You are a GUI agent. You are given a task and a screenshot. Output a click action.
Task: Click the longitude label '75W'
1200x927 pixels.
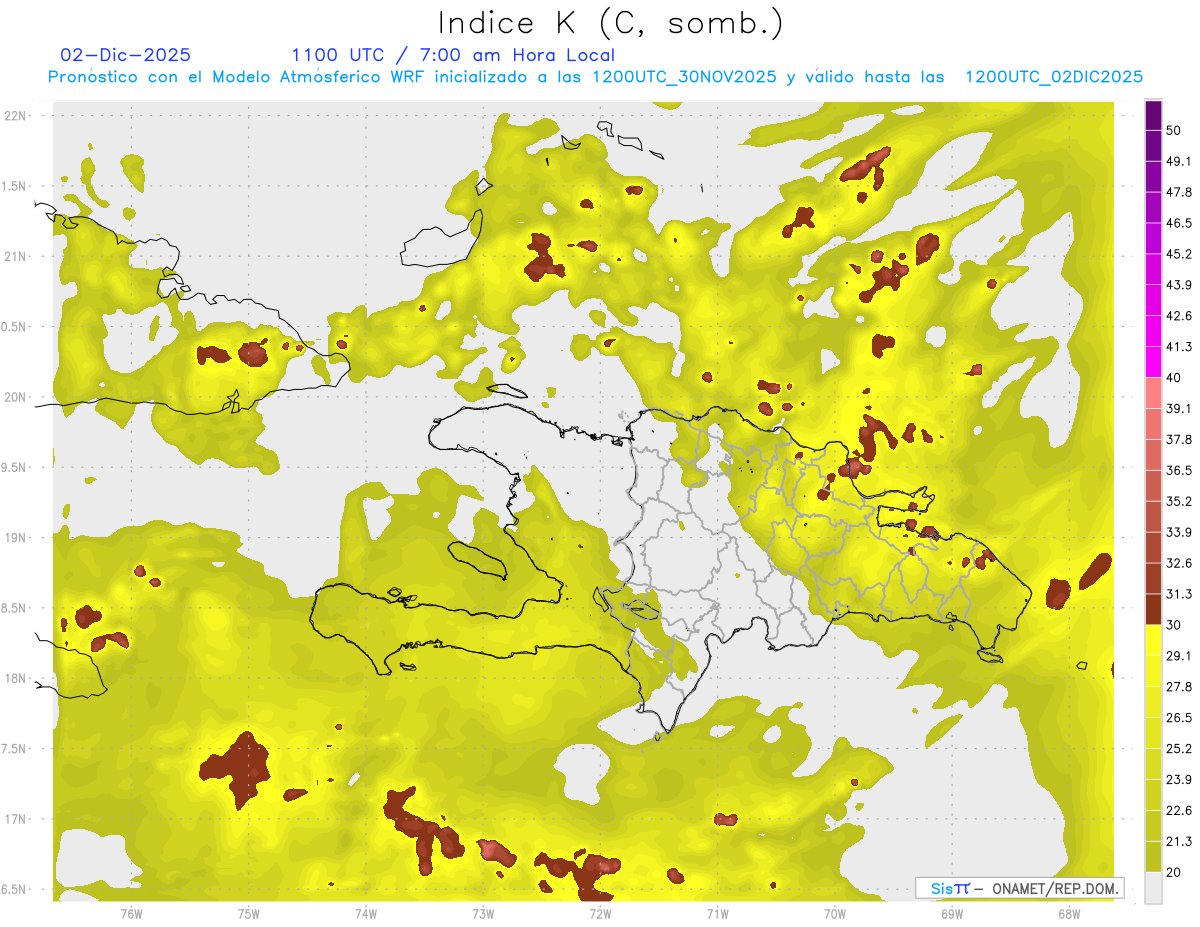point(248,913)
